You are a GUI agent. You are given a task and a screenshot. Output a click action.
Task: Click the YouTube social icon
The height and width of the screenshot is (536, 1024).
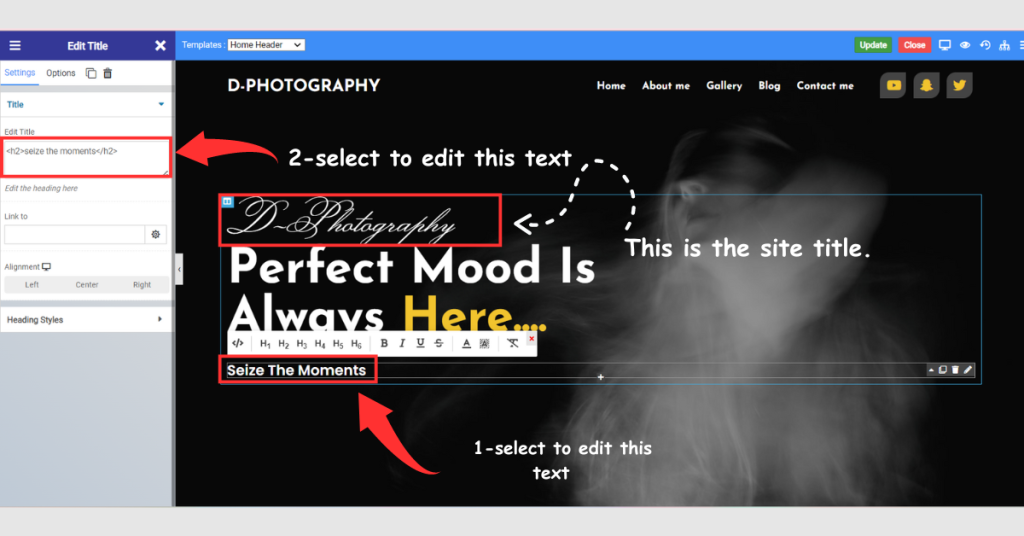tap(893, 86)
